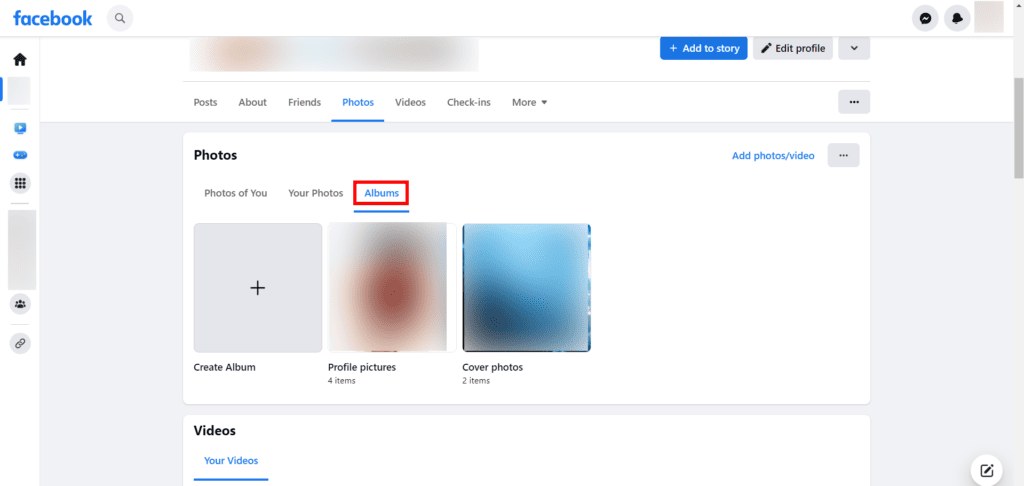Open Messenger from the top bar
The height and width of the screenshot is (486, 1024).
pyautogui.click(x=925, y=19)
